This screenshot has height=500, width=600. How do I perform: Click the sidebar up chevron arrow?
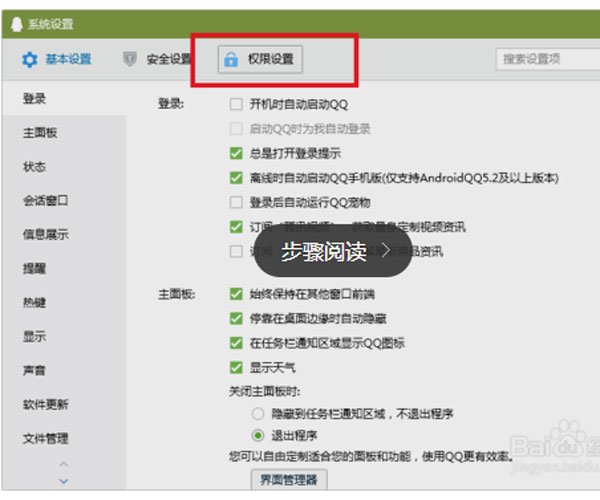(x=64, y=464)
